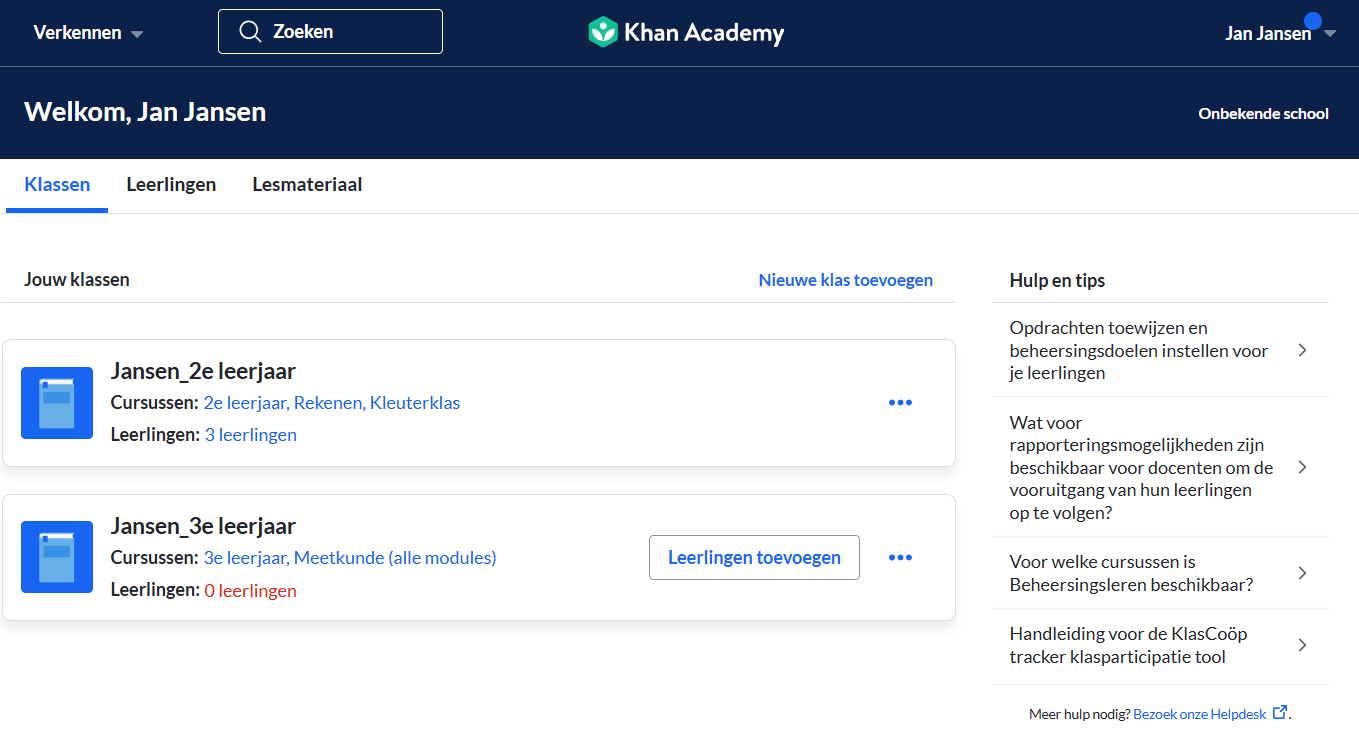Open the 3 leerlingen link

[250, 434]
